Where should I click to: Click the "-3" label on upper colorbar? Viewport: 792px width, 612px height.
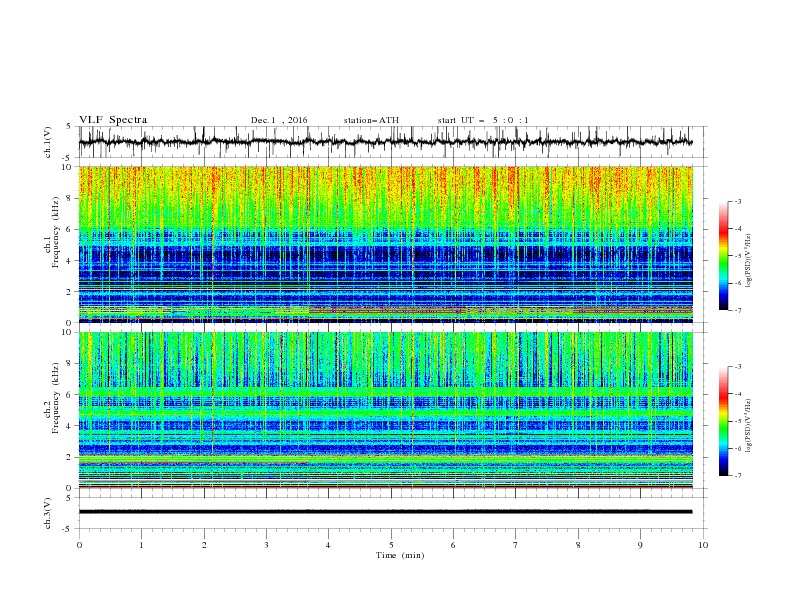coord(738,201)
